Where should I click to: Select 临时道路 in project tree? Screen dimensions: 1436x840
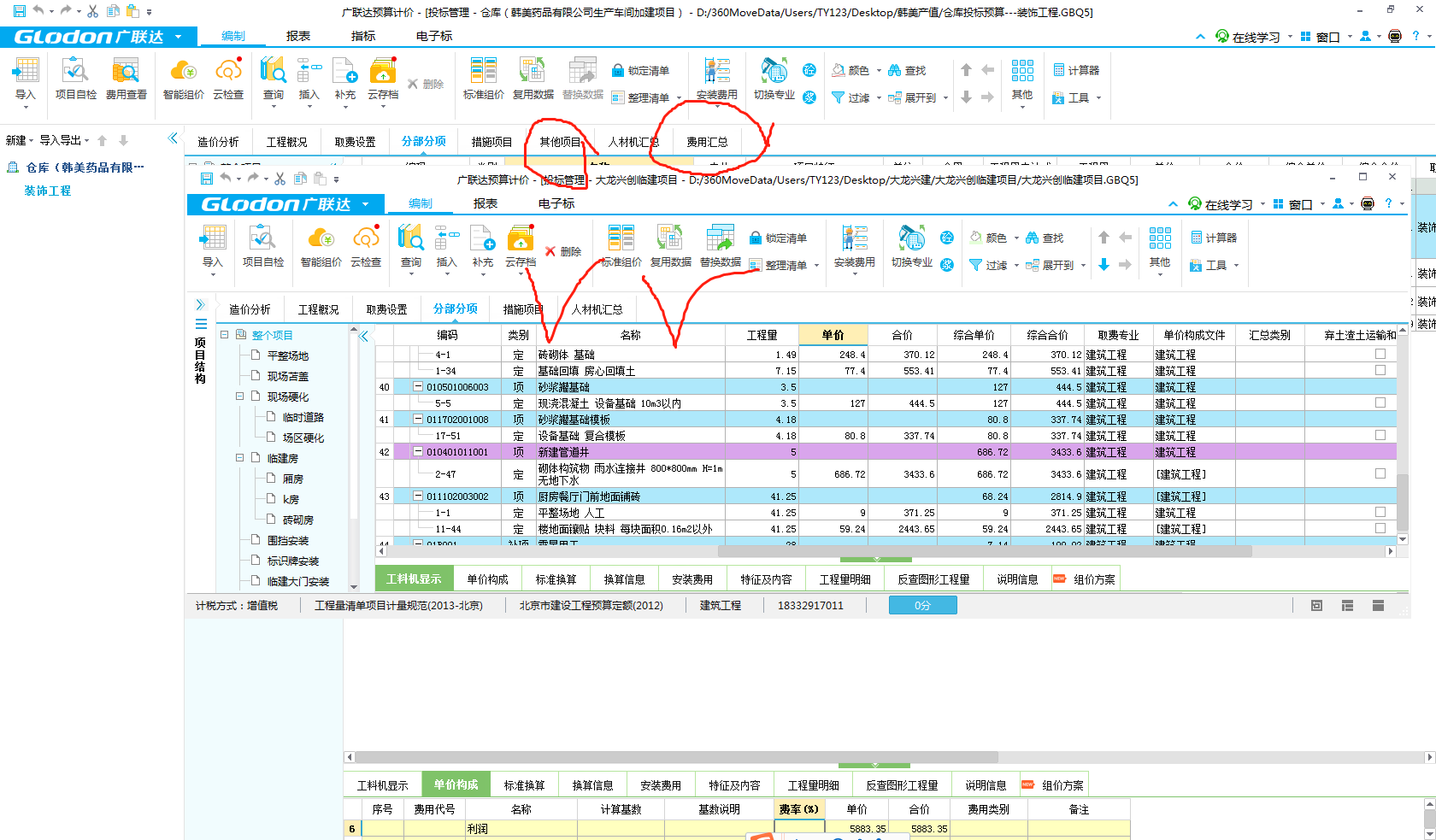click(303, 417)
